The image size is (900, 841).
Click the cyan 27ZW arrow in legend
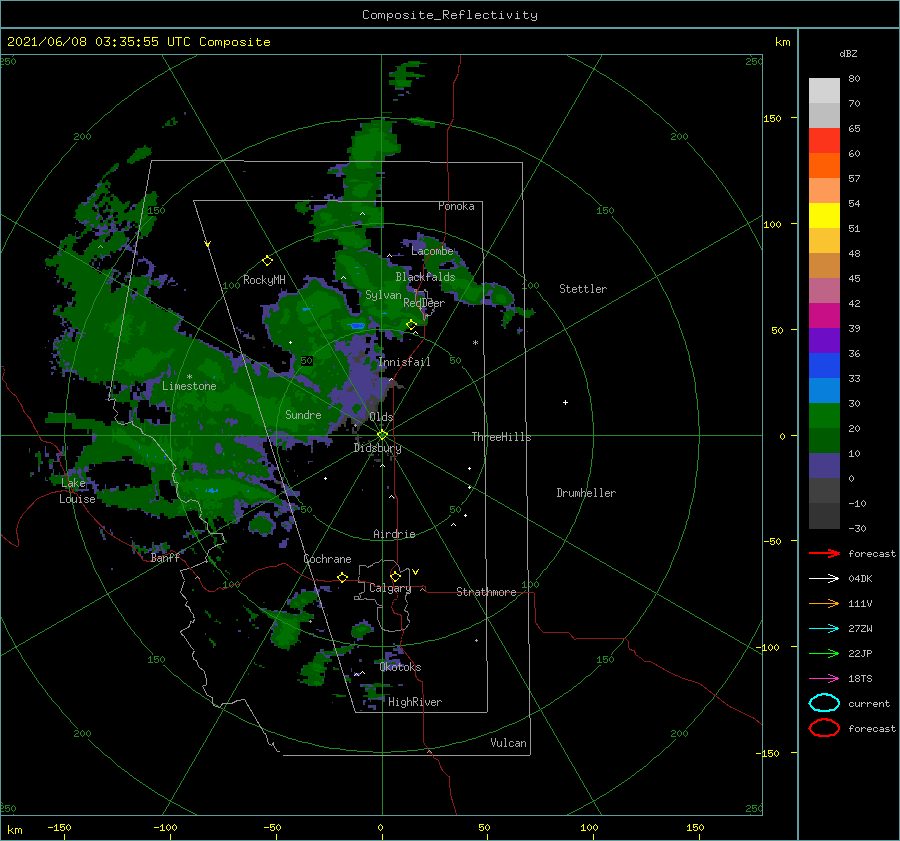coord(824,629)
